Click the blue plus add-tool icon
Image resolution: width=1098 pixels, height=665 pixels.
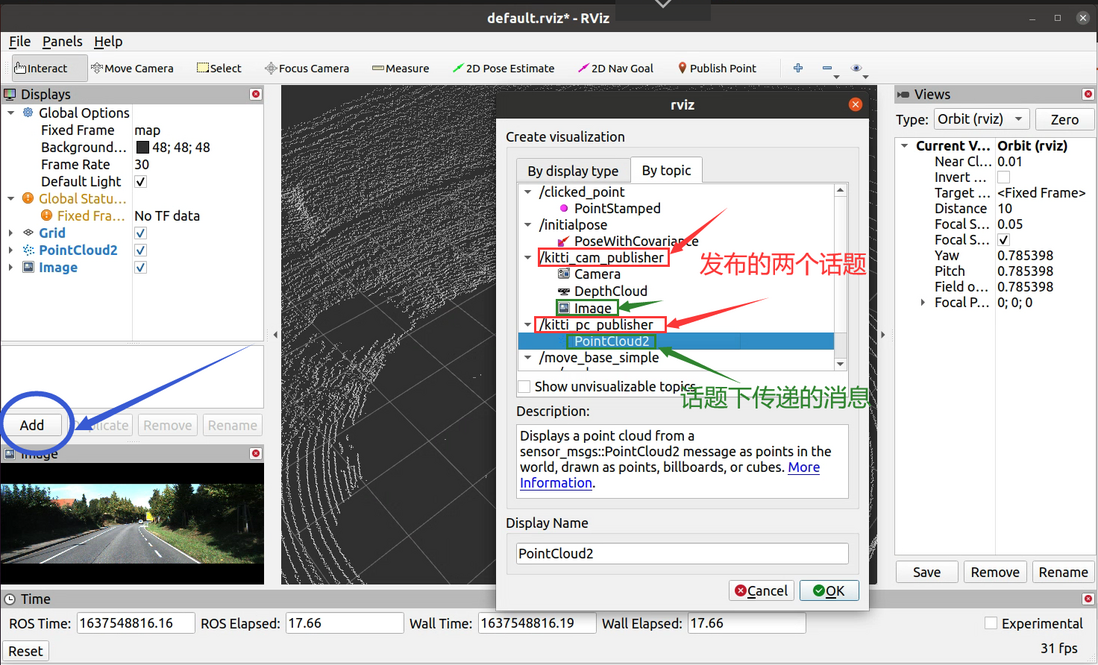tap(798, 68)
